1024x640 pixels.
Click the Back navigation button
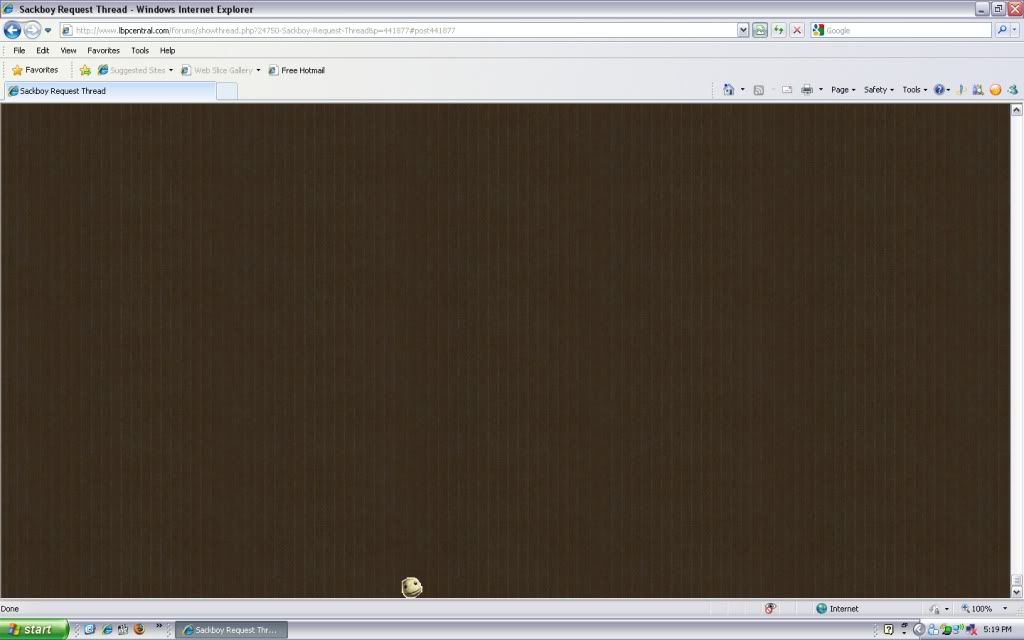pyautogui.click(x=12, y=30)
